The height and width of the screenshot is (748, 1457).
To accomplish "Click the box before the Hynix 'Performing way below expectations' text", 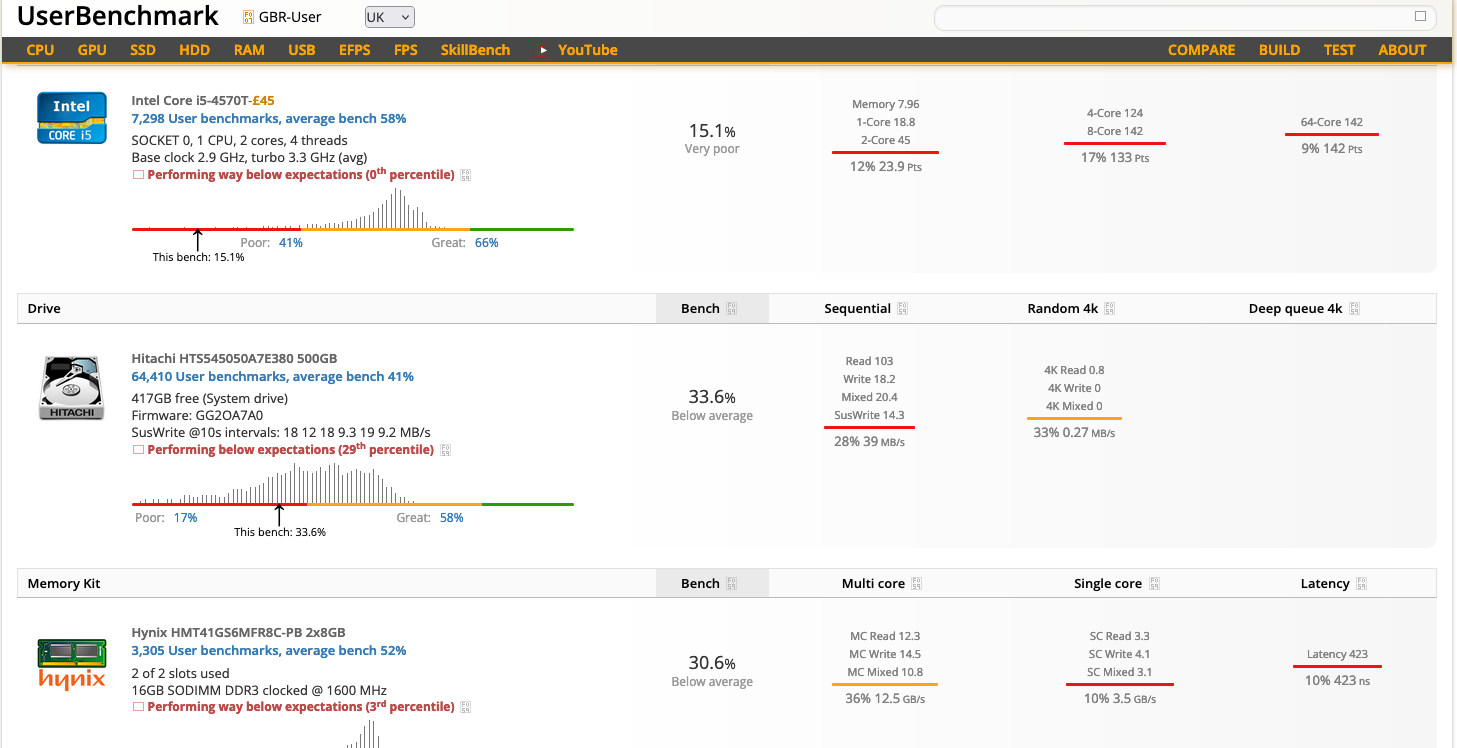I will 138,707.
